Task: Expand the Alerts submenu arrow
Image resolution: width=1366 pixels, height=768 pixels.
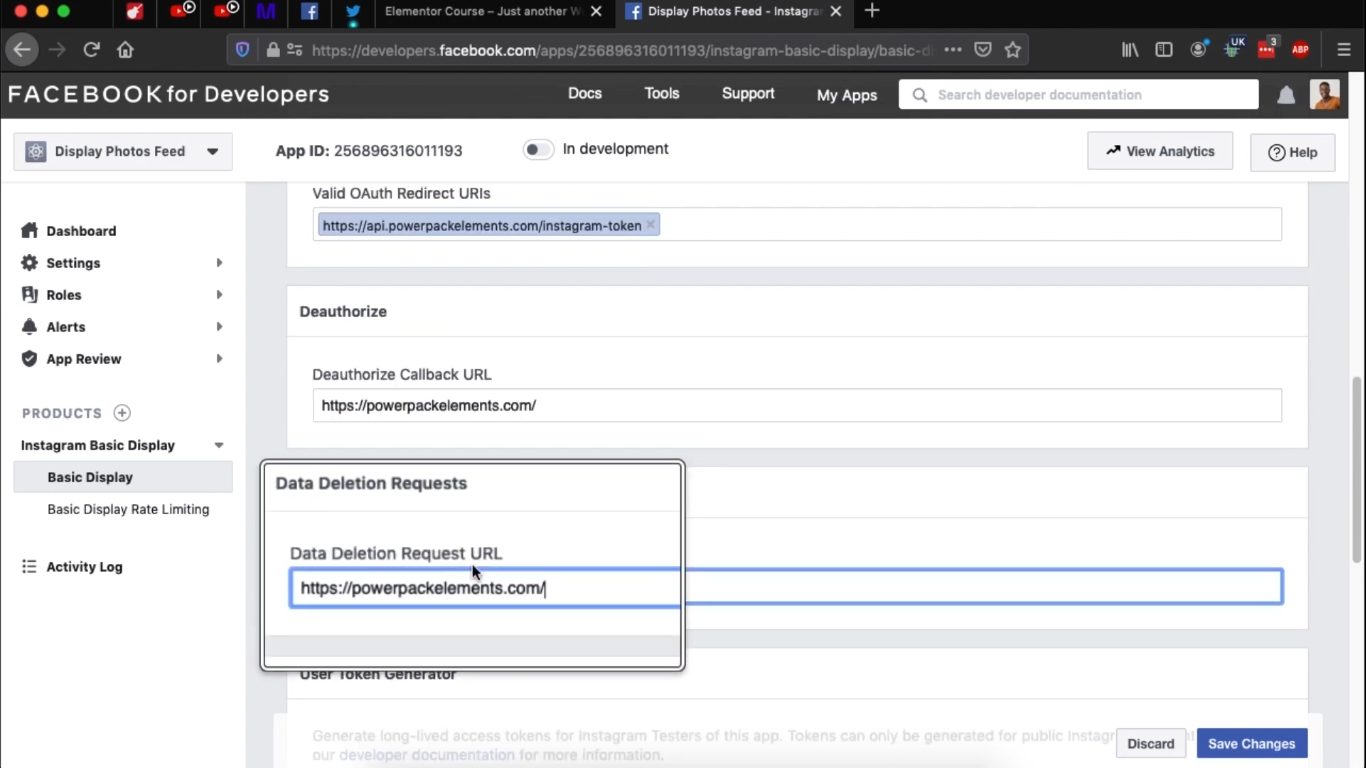Action: [219, 327]
